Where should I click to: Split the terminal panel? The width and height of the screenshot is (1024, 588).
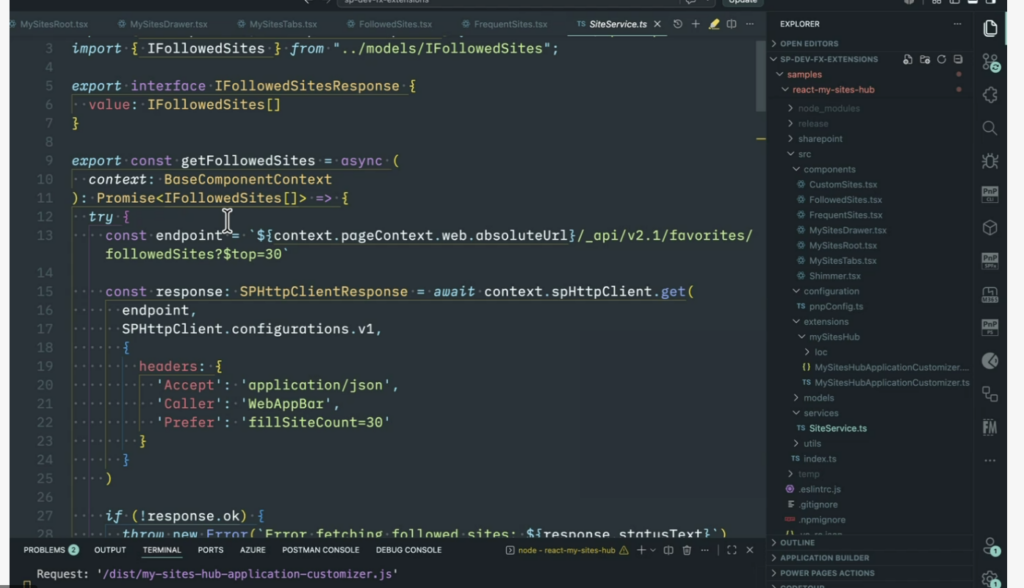[x=668, y=550]
